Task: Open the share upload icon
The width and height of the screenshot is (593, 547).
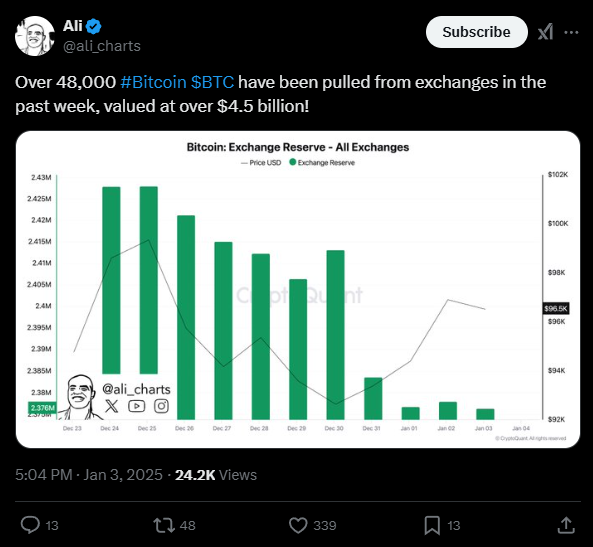Action: [566, 525]
